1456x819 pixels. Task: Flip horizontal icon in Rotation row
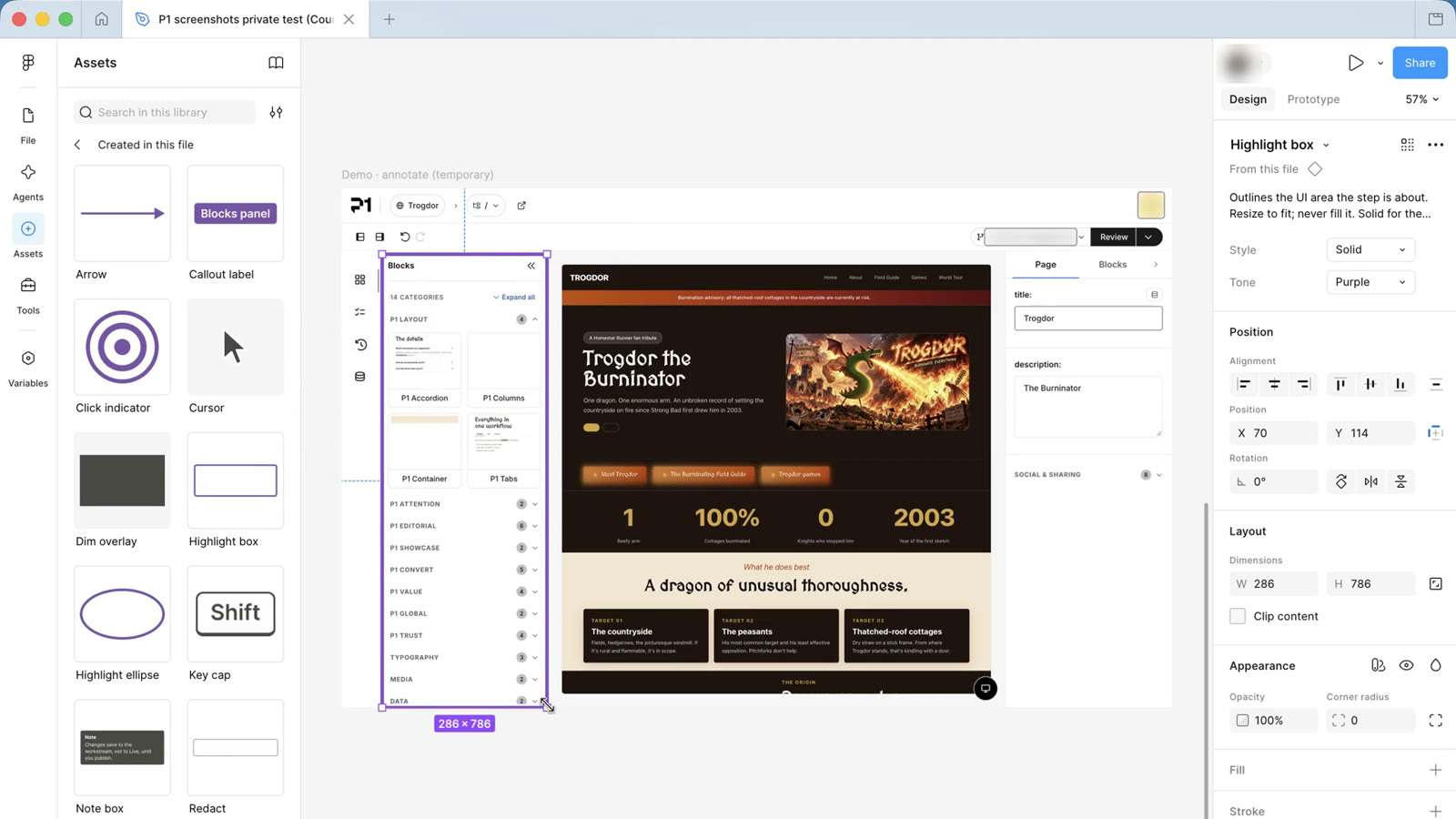tap(1370, 481)
